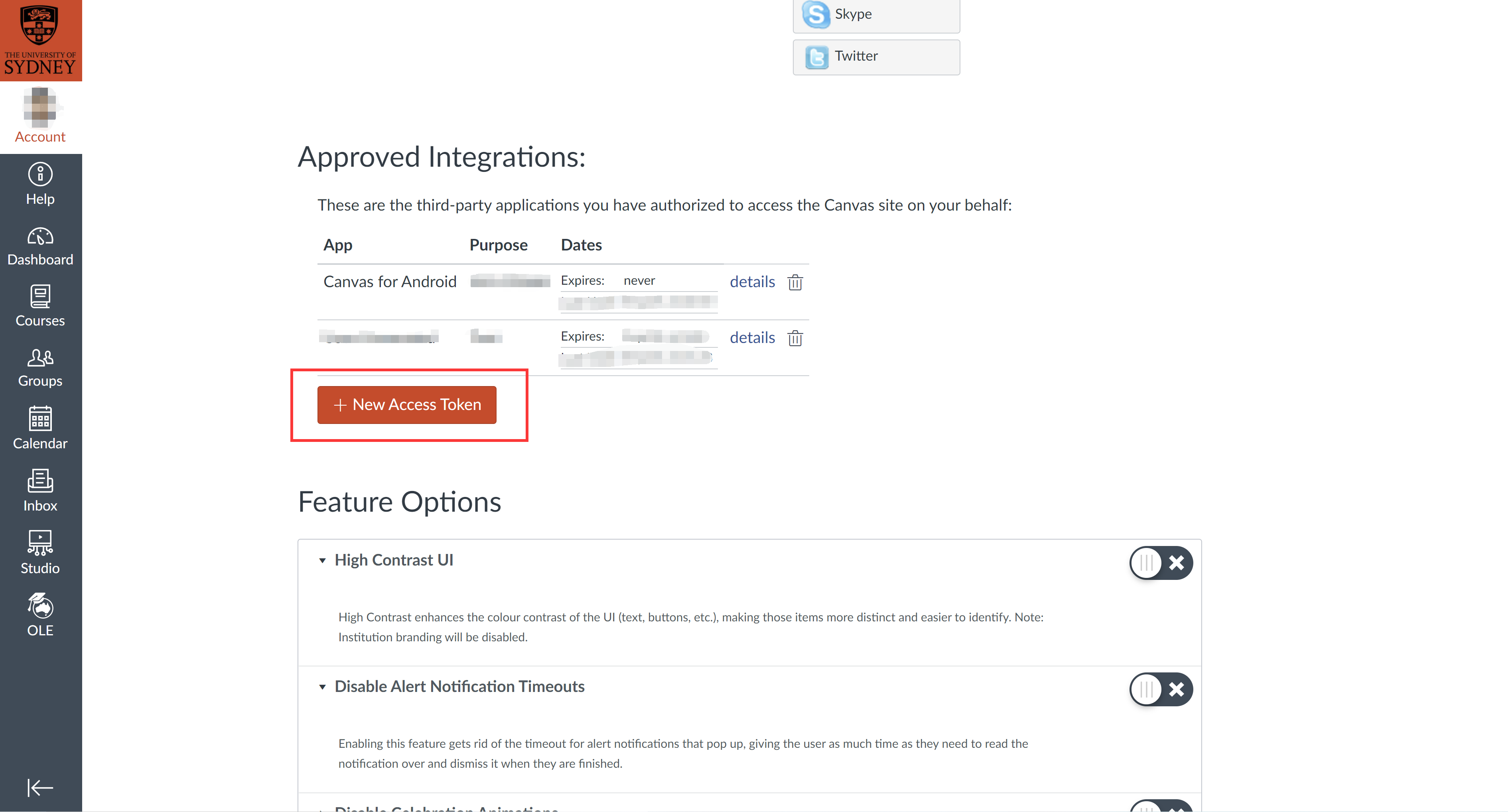Click the University of Sydney logo
Image resolution: width=1508 pixels, height=812 pixels.
[40, 40]
